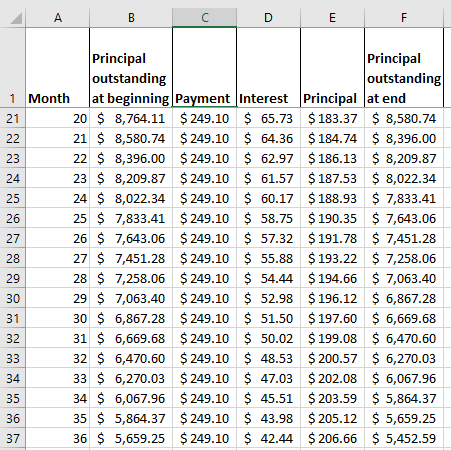This screenshot has height=450, width=451.
Task: Select month cell 24
Action: [58, 198]
